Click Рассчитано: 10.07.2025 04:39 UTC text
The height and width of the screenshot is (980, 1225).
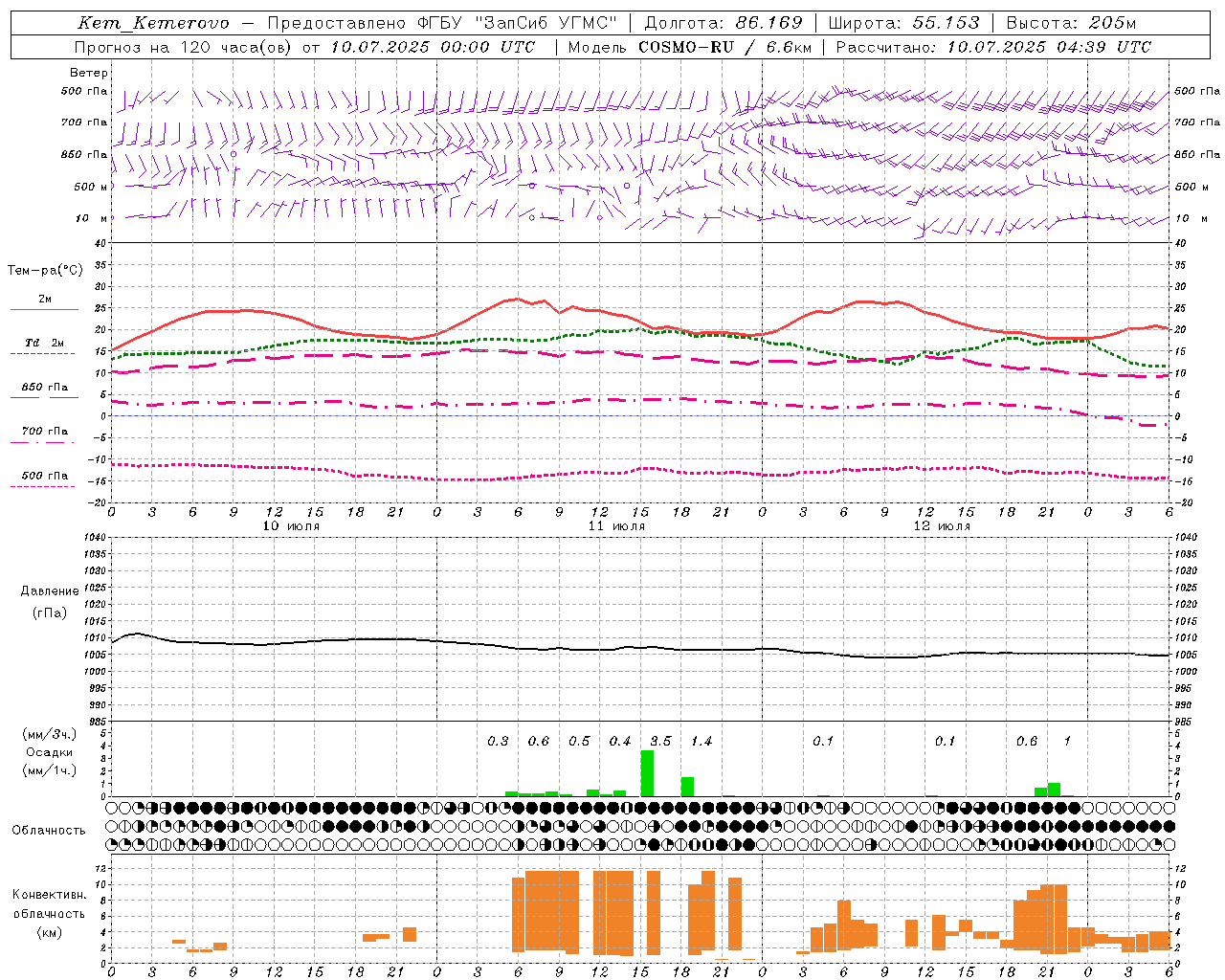pyautogui.click(x=994, y=47)
